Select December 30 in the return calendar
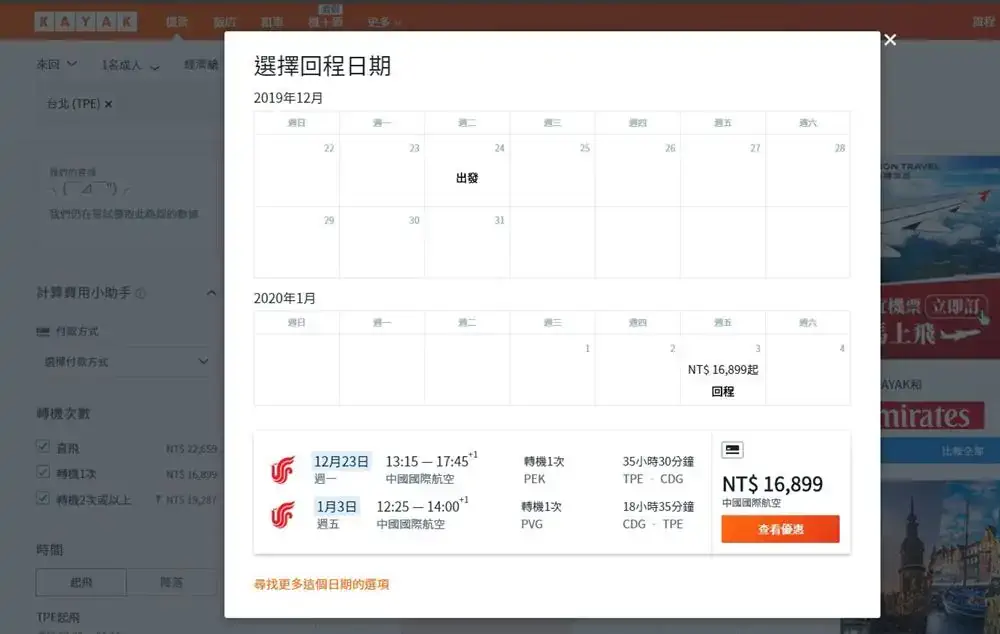This screenshot has height=634, width=1000. tap(382, 242)
